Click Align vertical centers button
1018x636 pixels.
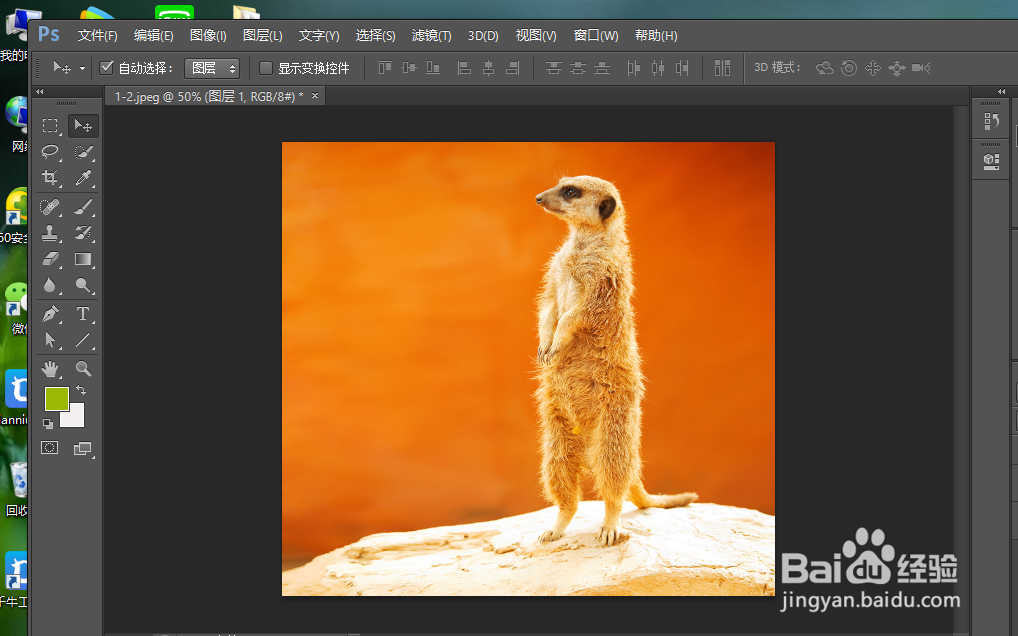click(x=409, y=67)
